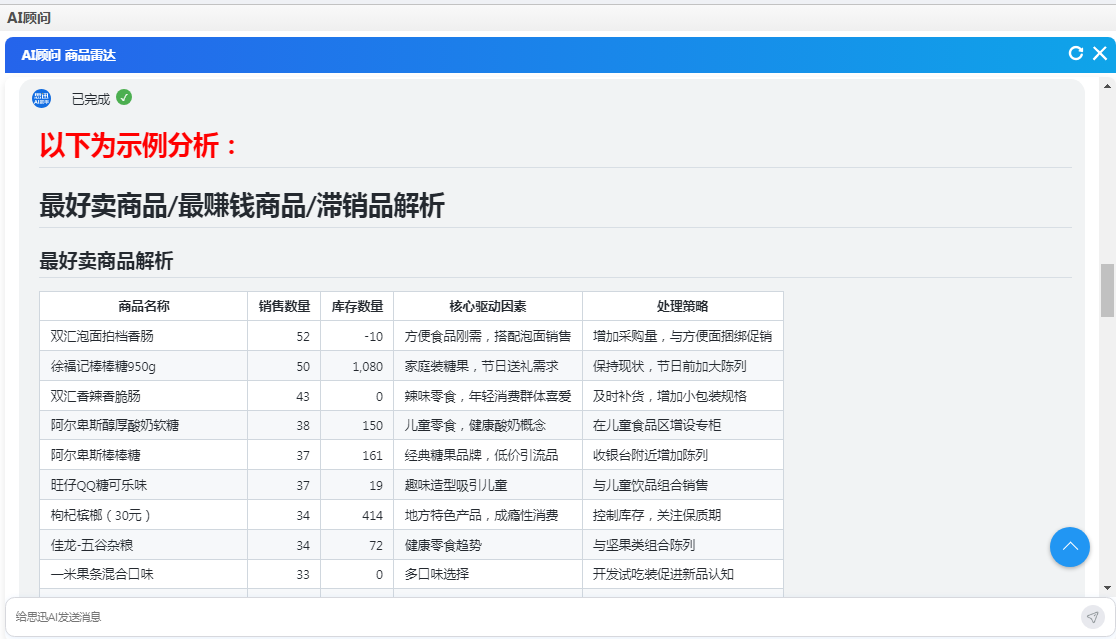Select the 阿尔卑斯棒棒糖 product cell
The image size is (1116, 639).
pyautogui.click(x=144, y=455)
